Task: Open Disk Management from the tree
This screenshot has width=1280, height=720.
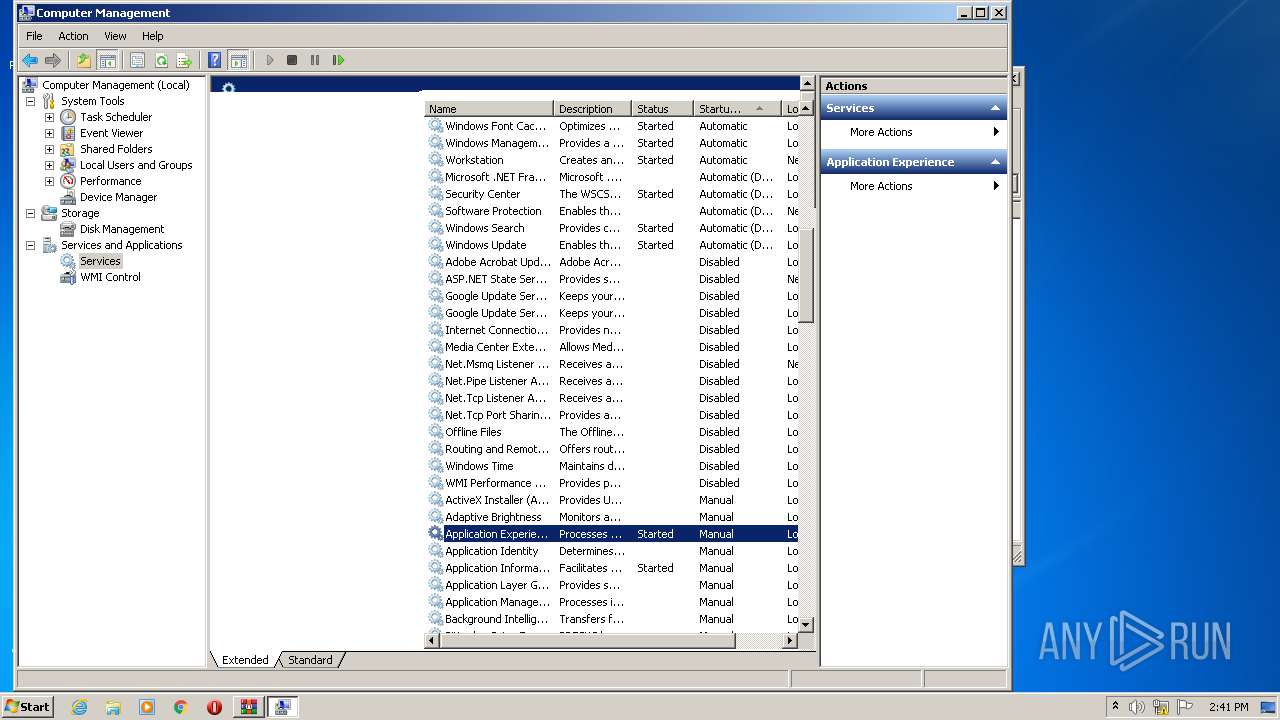Action: click(122, 229)
